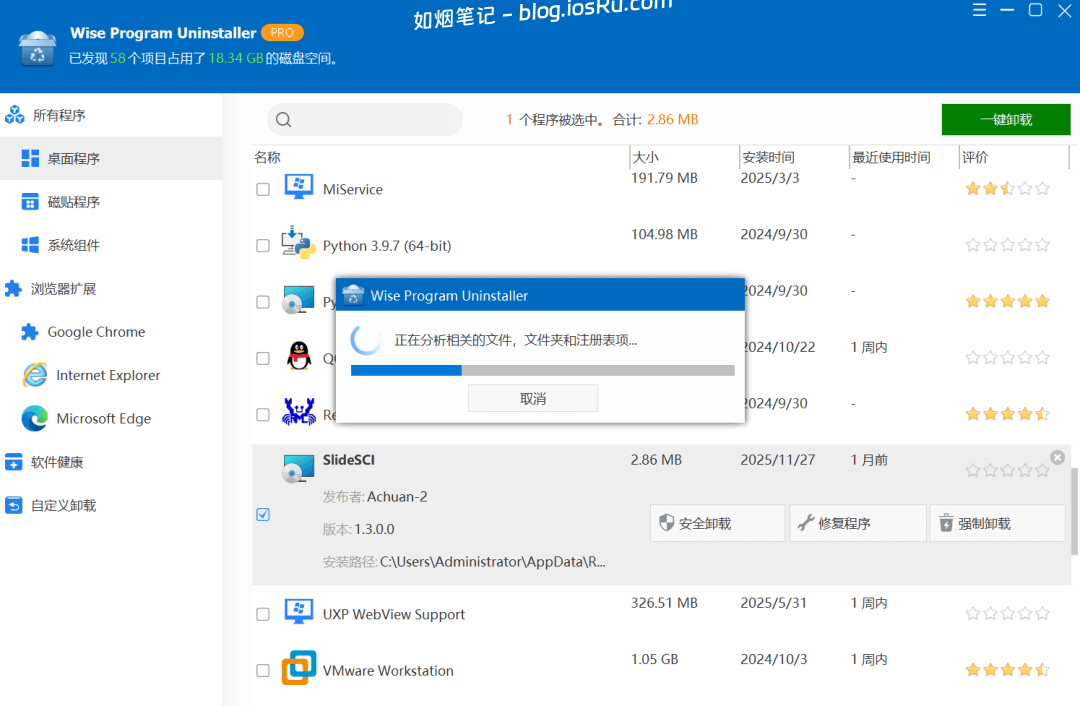Select the 所有程序 sidebar icon
1080x706 pixels.
(14, 114)
